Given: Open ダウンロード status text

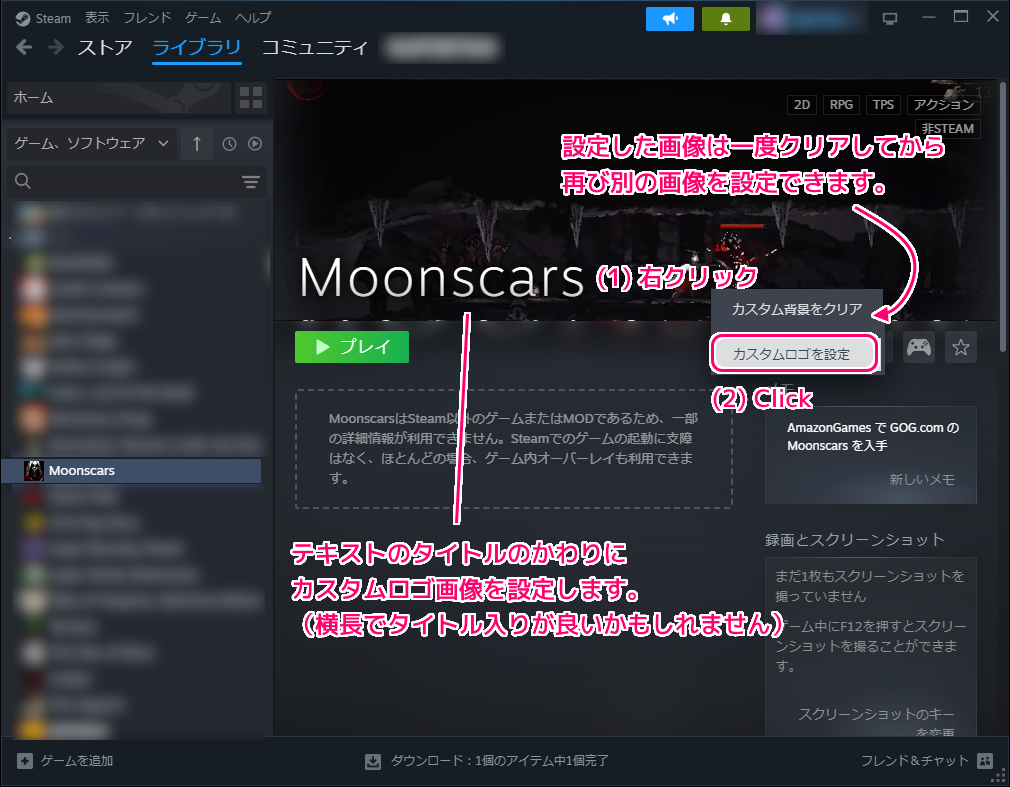Looking at the screenshot, I should click(500, 761).
